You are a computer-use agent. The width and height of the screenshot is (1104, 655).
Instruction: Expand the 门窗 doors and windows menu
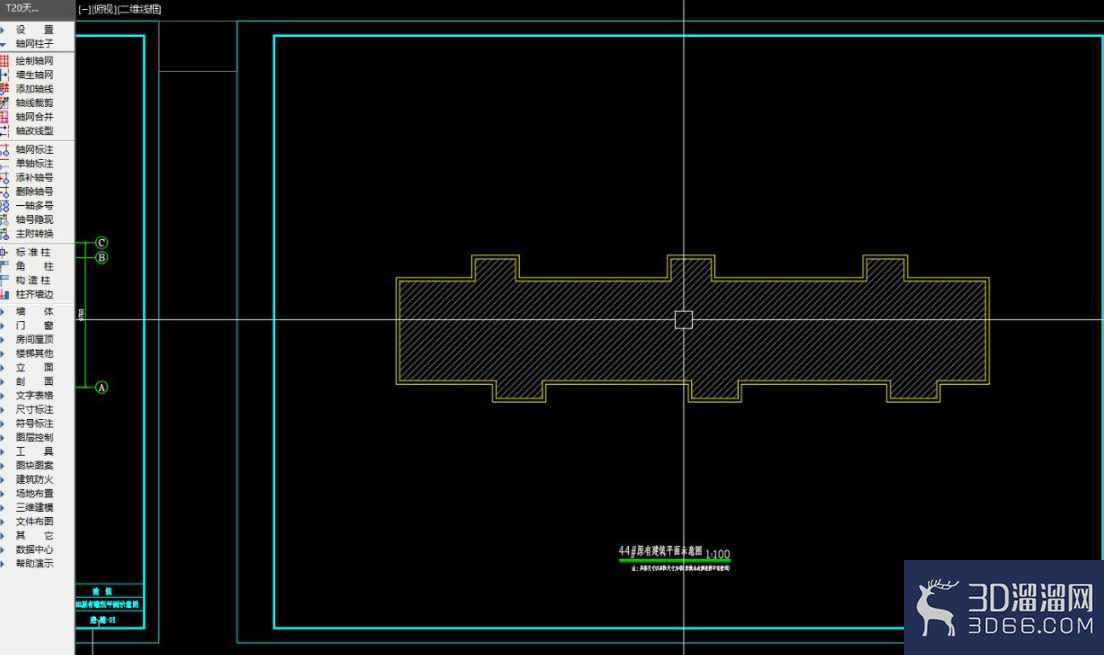34,325
